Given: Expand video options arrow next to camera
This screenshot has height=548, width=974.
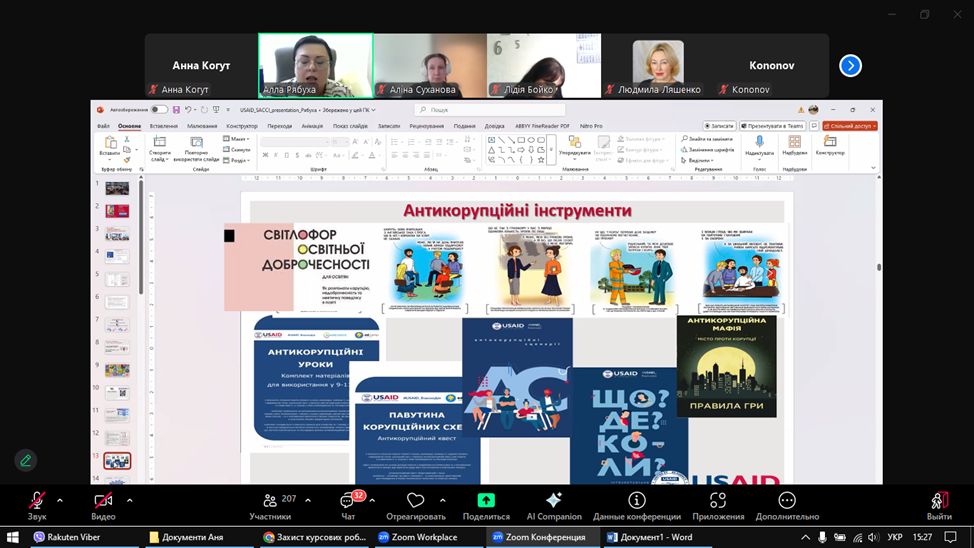Looking at the screenshot, I should point(129,499).
